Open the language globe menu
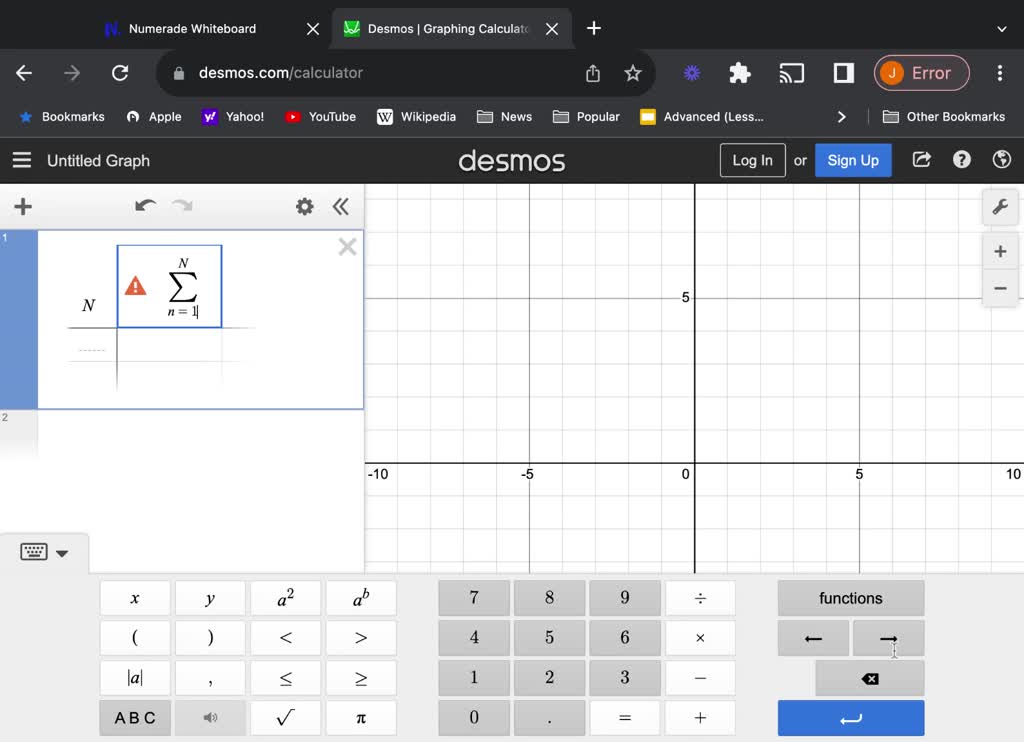 [x=1001, y=160]
